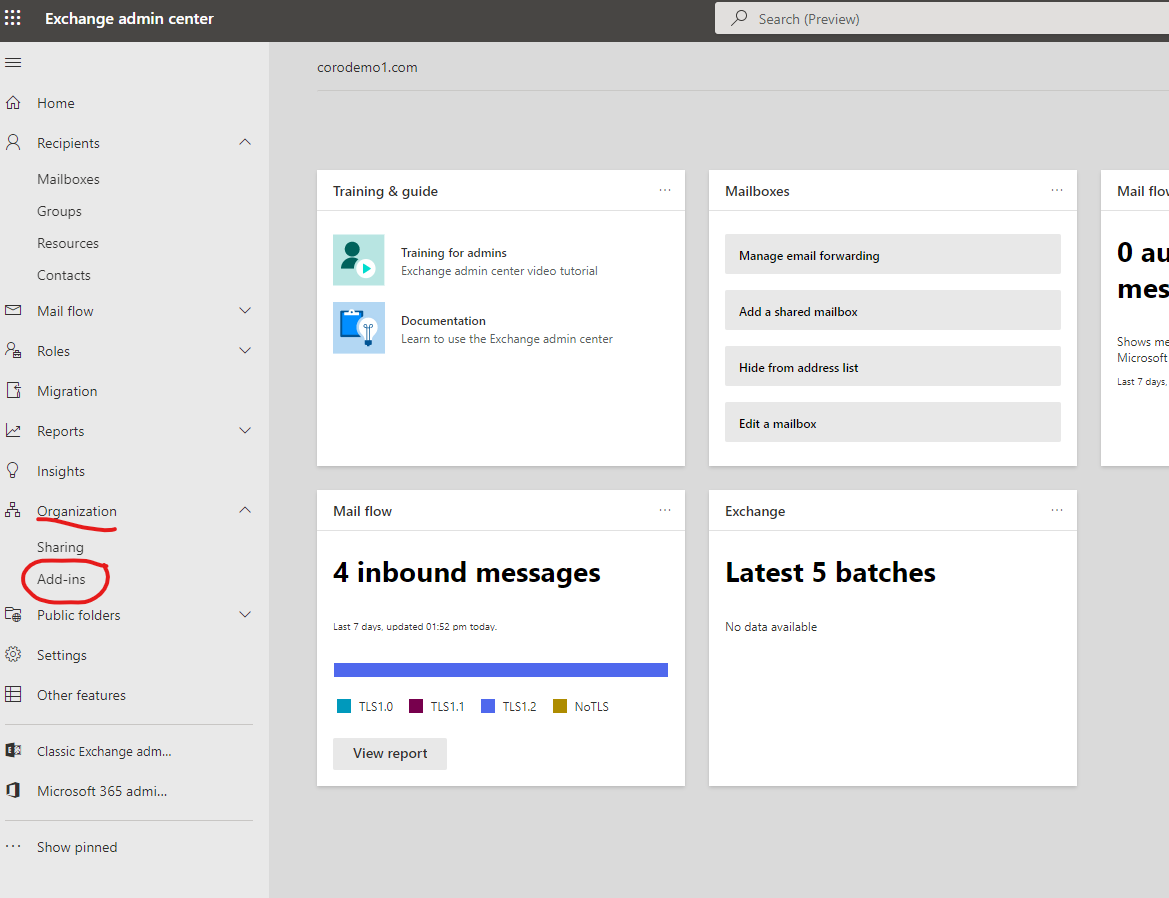The height and width of the screenshot is (898, 1169).
Task: Click the Roles person-lock icon
Action: [13, 350]
